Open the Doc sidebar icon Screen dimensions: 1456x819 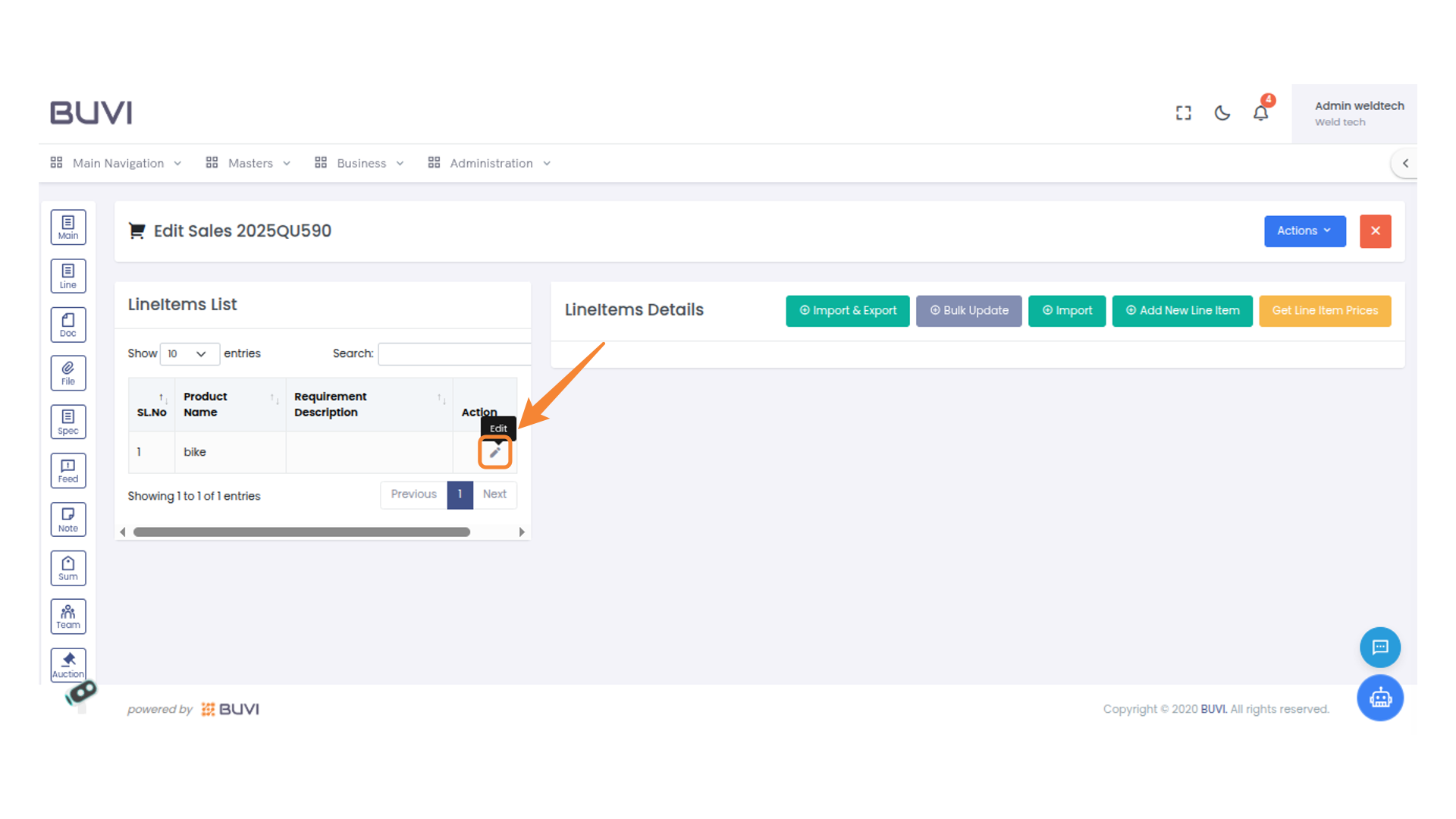68,325
